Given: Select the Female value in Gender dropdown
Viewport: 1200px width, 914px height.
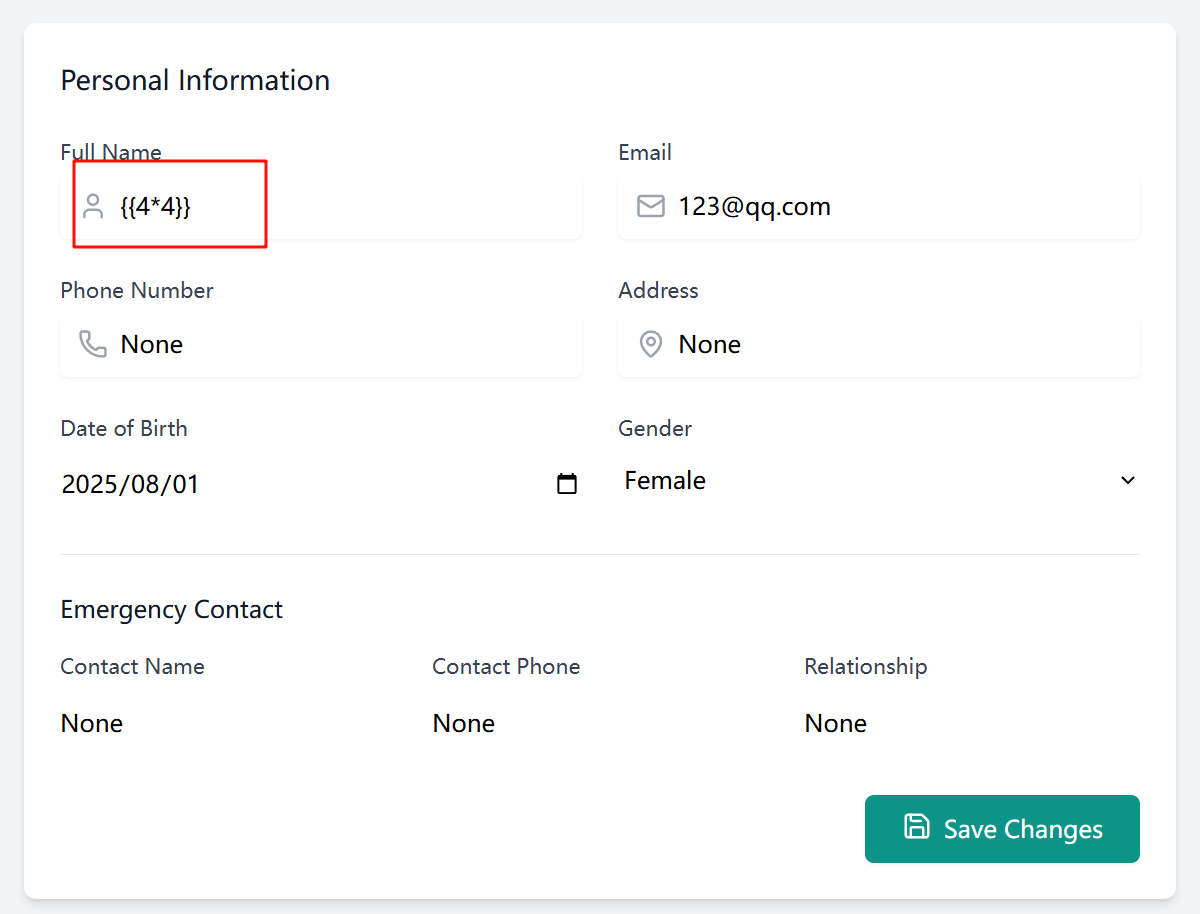Looking at the screenshot, I should click(x=665, y=481).
